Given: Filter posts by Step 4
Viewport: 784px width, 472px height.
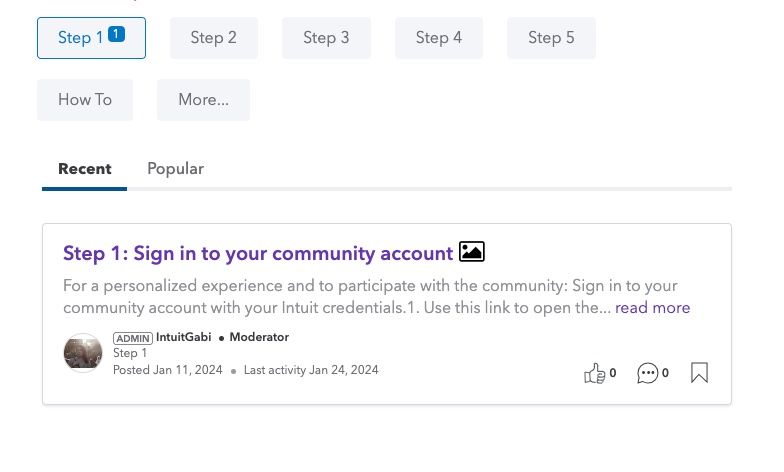Looking at the screenshot, I should click(439, 38).
